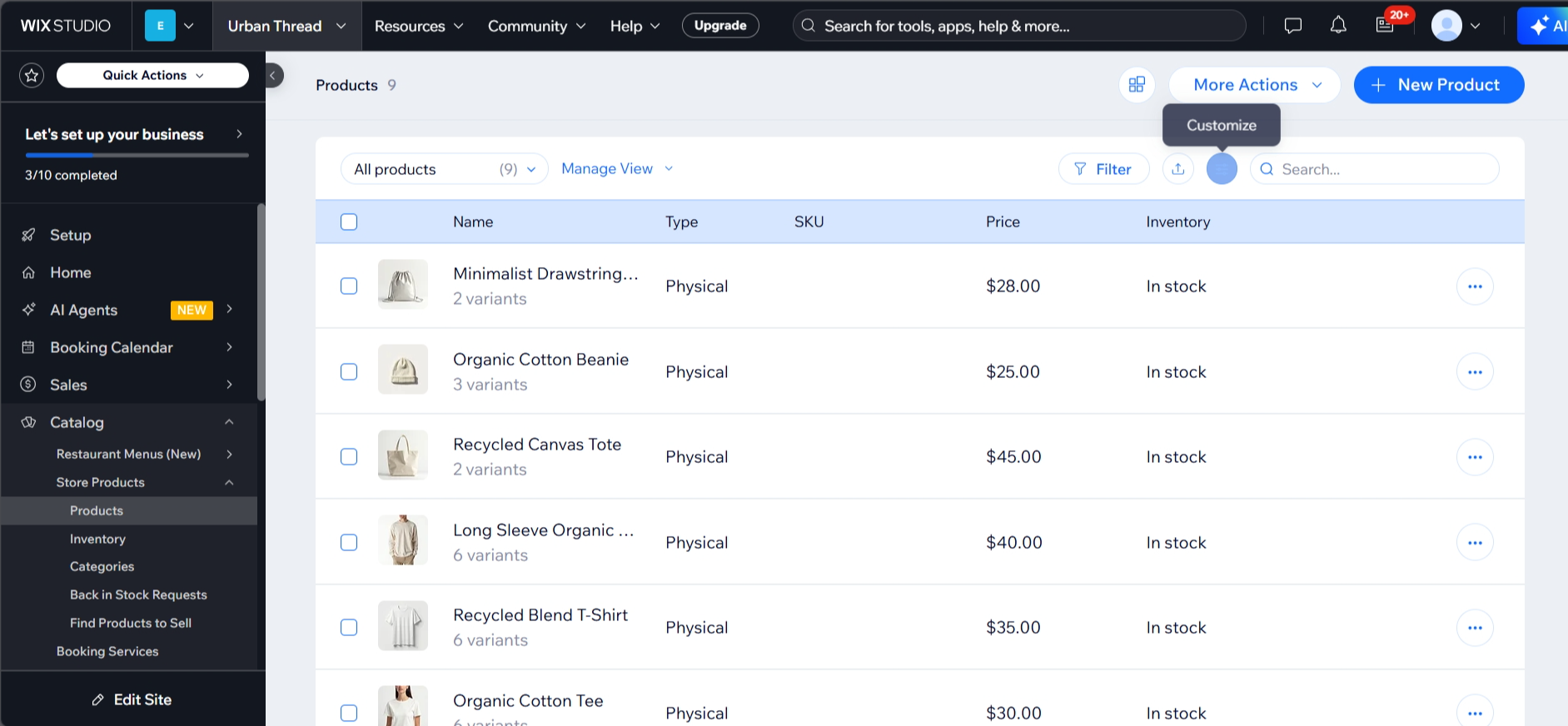The image size is (1568, 726).
Task: Open more options for Organic Cotton Beanie row
Action: pos(1475,371)
